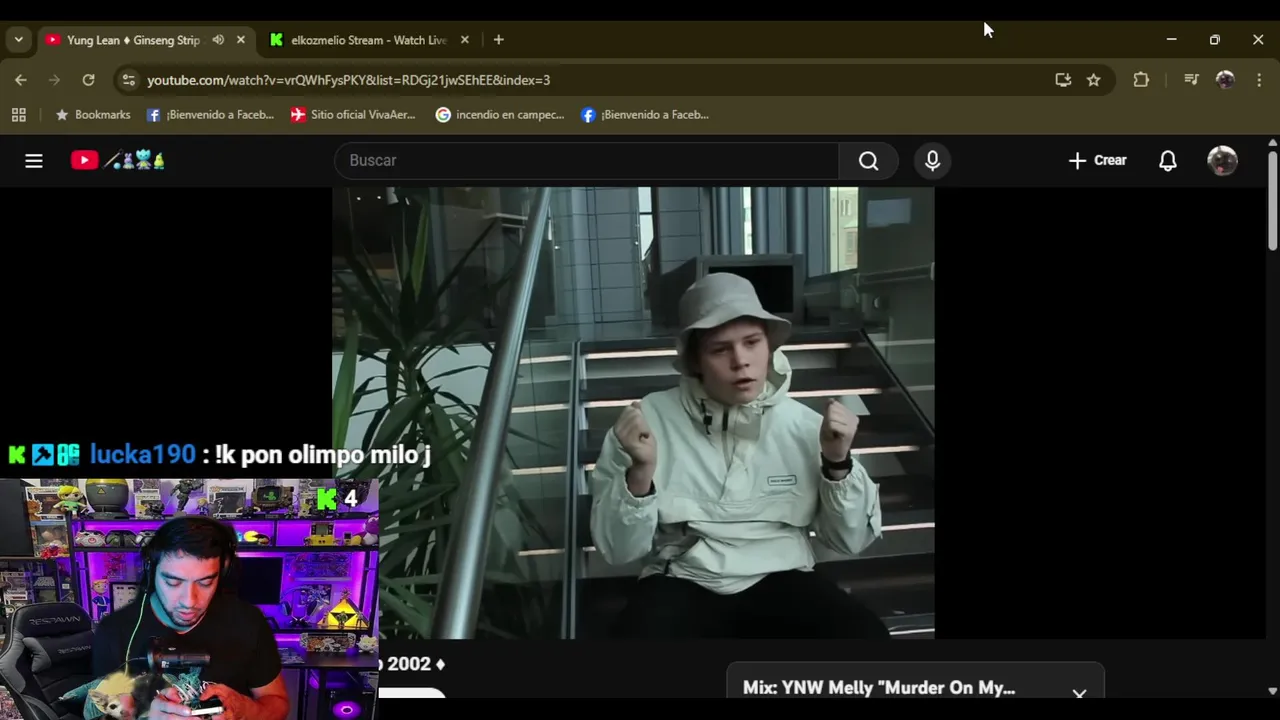Open first ¡Bienvenido a Faceb... bookmark

tap(210, 115)
